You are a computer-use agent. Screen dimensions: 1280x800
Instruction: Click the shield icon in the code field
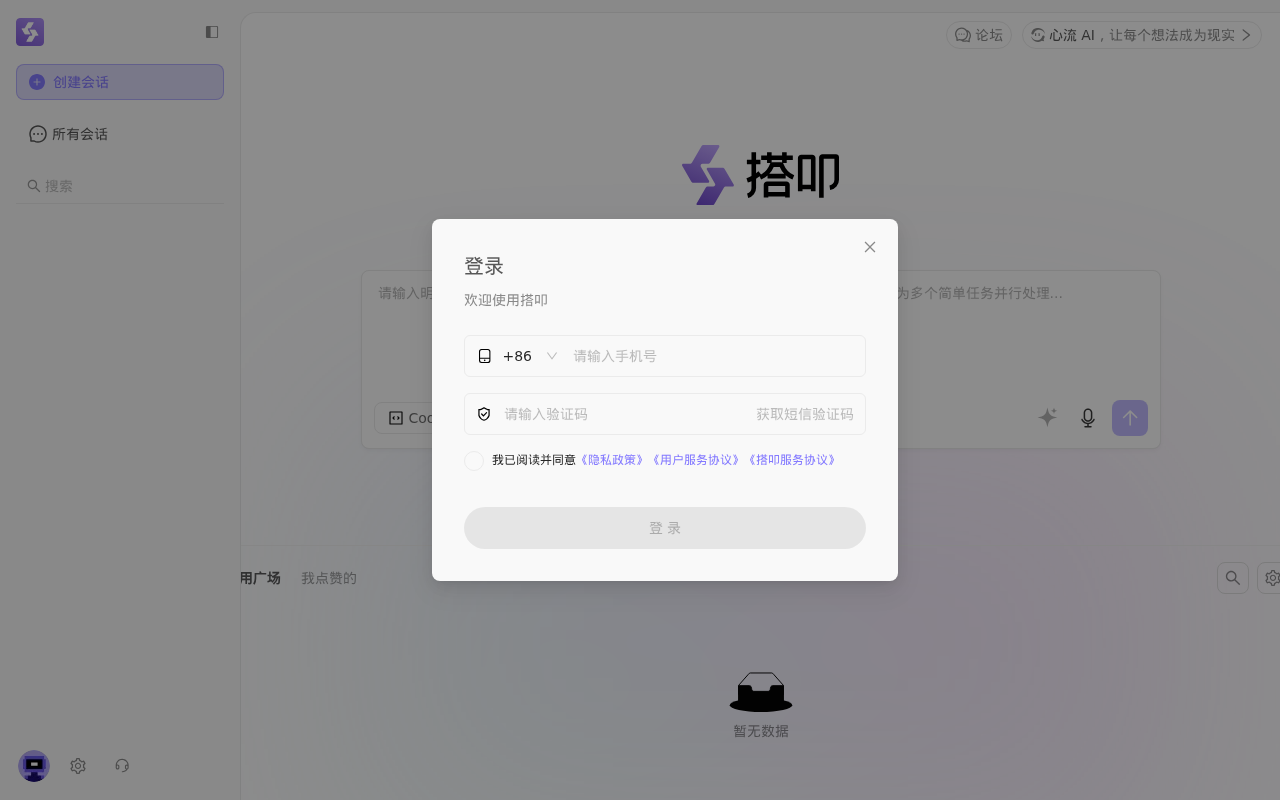pos(484,414)
